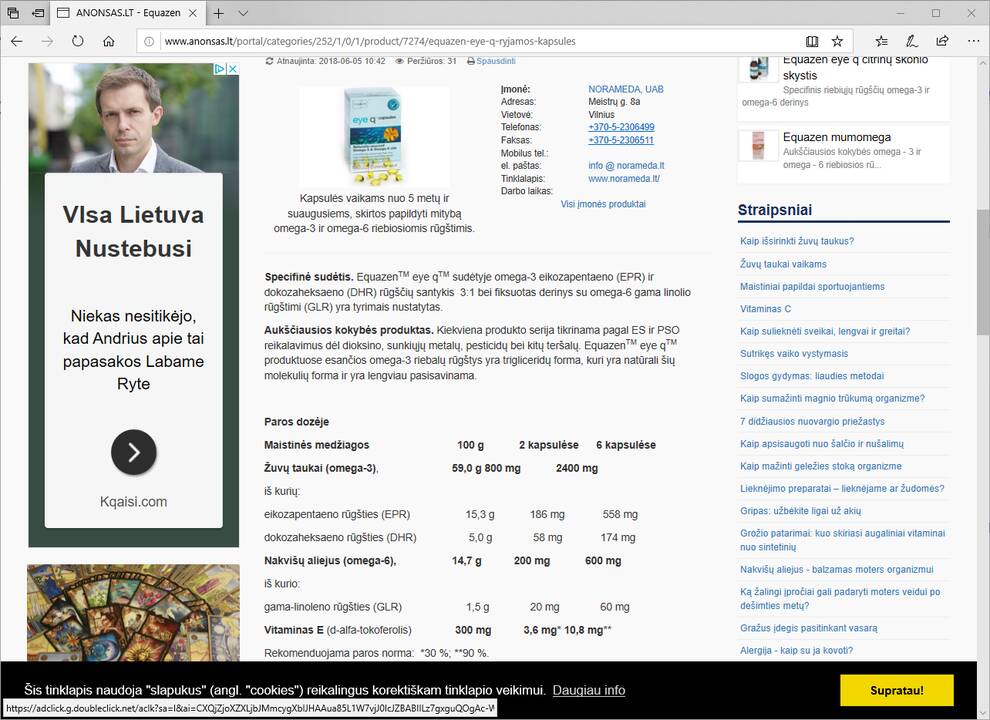Open the NORAMEDA, UAB company link
This screenshot has width=990, height=720.
tap(626, 89)
